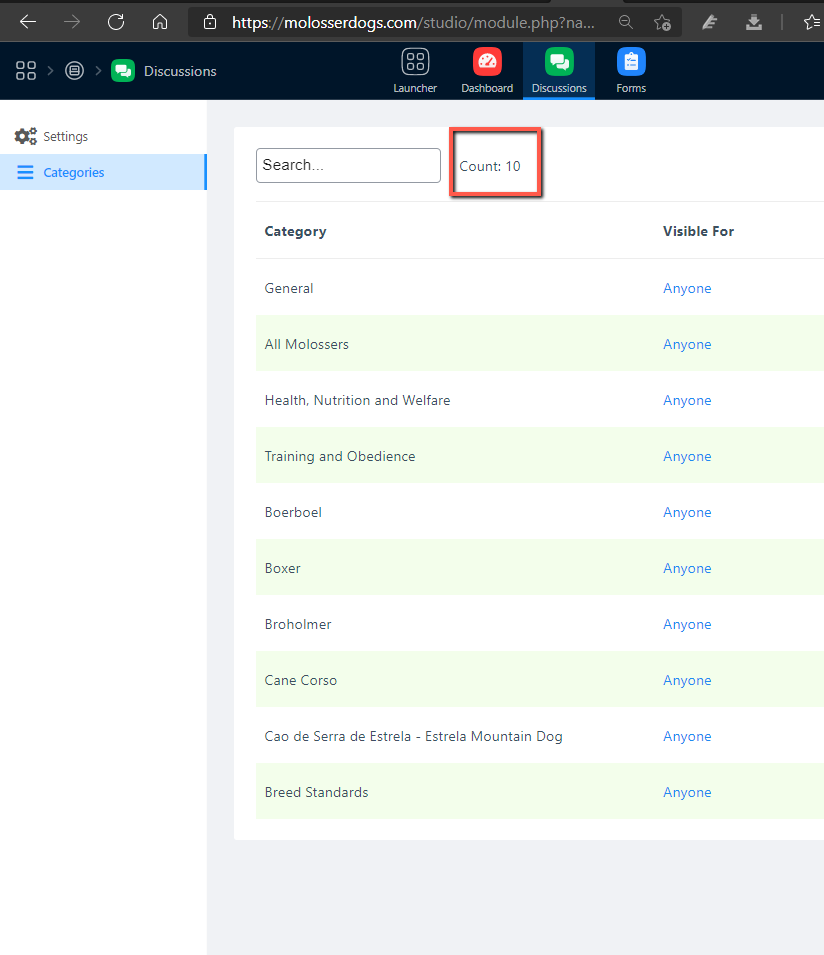Image resolution: width=824 pixels, height=955 pixels.
Task: Select Categories in the sidebar
Action: pos(104,172)
